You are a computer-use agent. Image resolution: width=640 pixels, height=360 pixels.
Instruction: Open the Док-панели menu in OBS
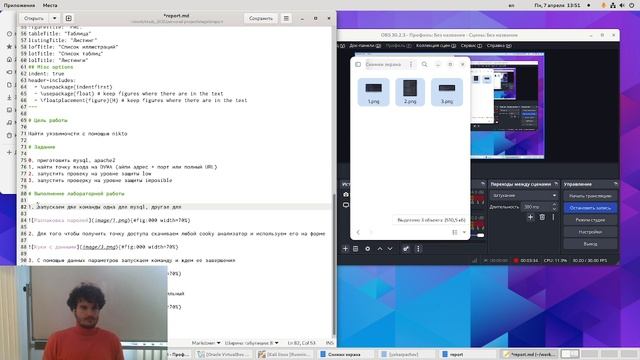click(365, 46)
